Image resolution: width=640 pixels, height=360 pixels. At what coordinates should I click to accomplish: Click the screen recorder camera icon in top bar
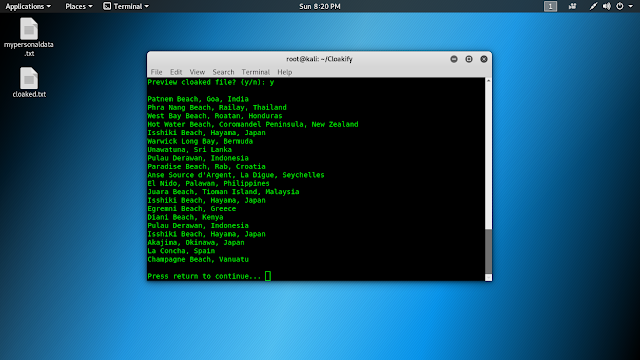point(572,6)
